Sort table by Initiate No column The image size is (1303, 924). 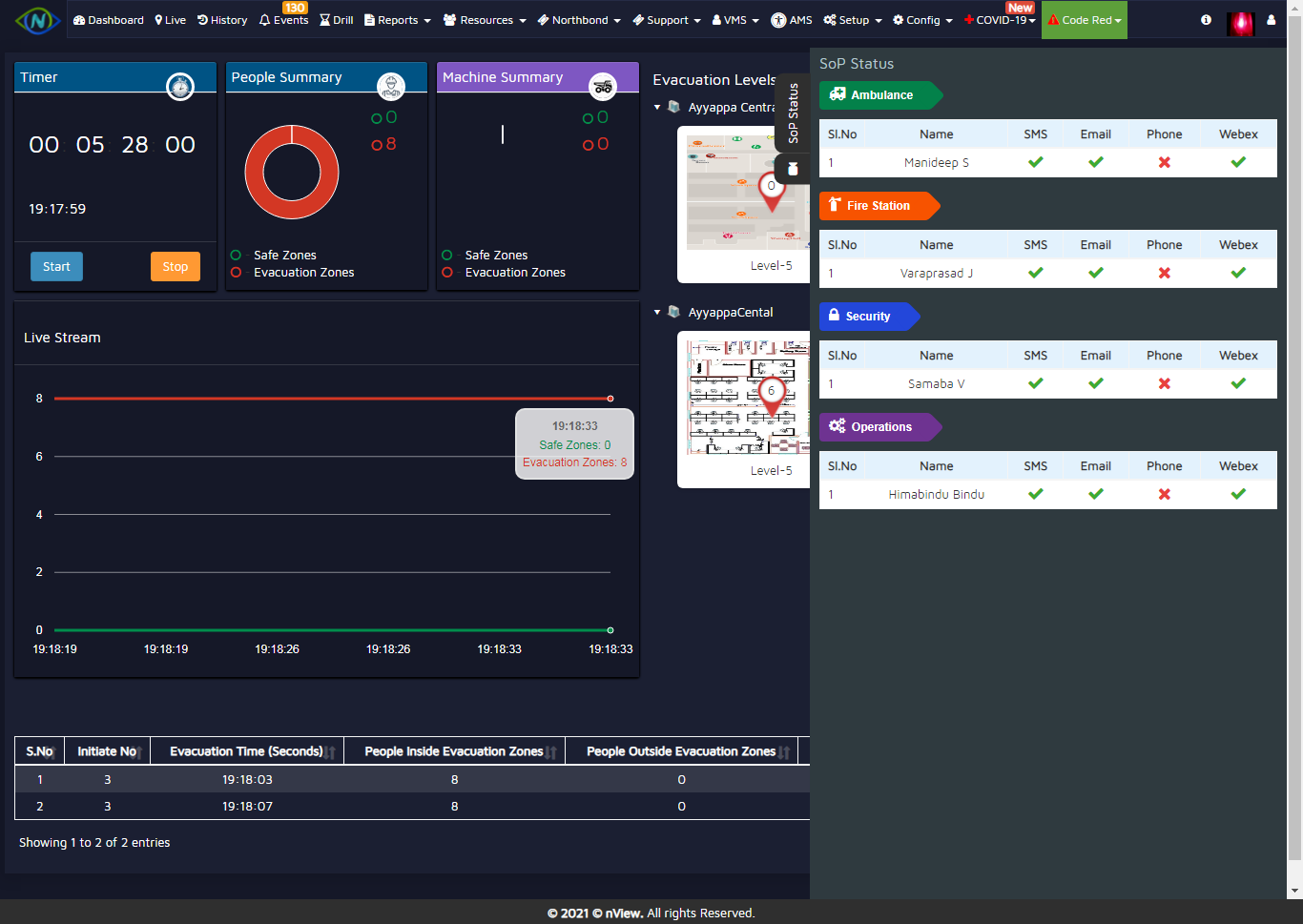[x=108, y=751]
